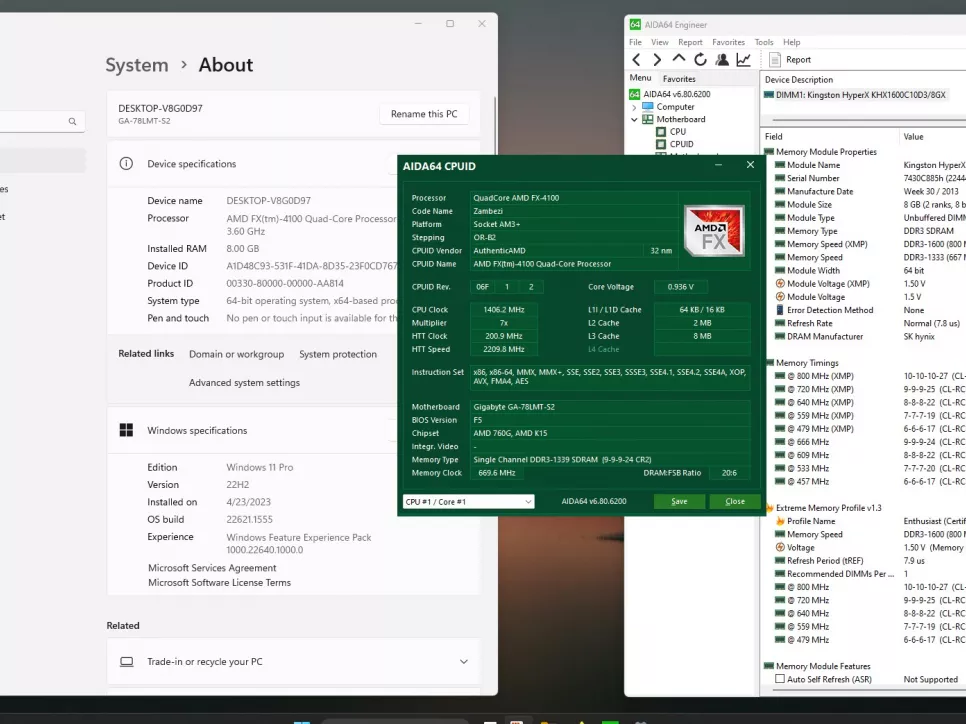
Task: Open the CPU #1 / Core #1 dropdown
Action: click(468, 502)
